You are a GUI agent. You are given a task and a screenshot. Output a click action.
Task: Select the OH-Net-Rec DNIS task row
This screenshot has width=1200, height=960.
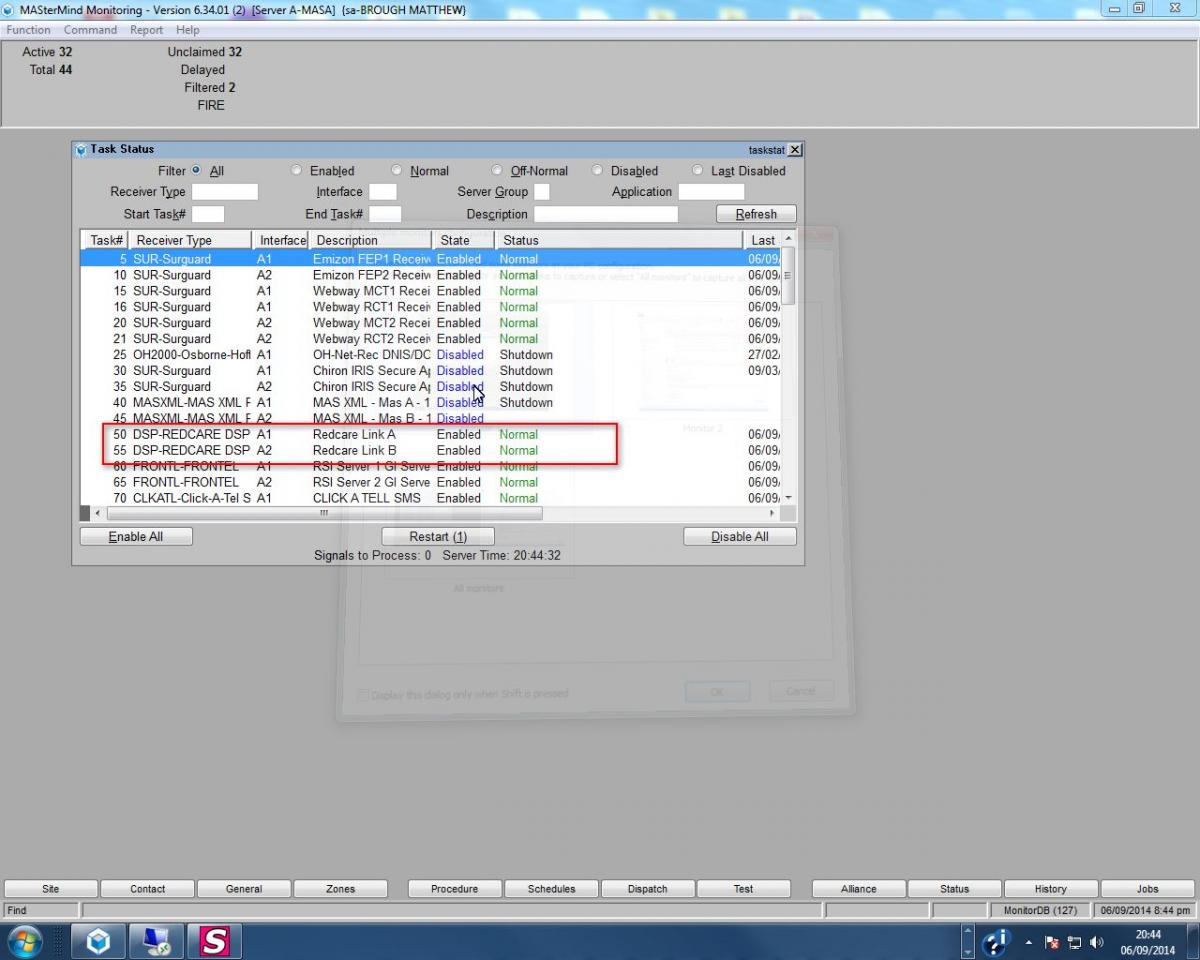click(431, 355)
